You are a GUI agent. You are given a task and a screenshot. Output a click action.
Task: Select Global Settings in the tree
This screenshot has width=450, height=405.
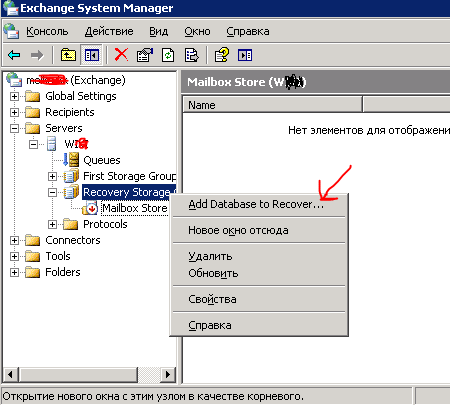click(x=81, y=96)
